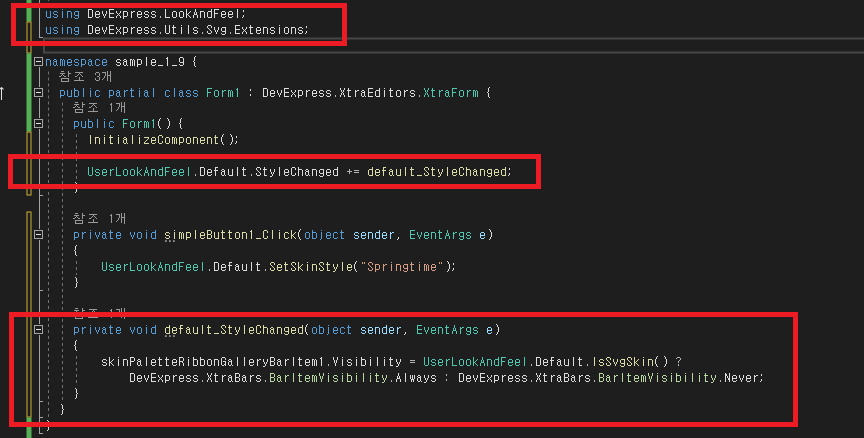Click the namespace name 'sample_1_9'
The height and width of the screenshot is (438, 864).
tap(150, 62)
